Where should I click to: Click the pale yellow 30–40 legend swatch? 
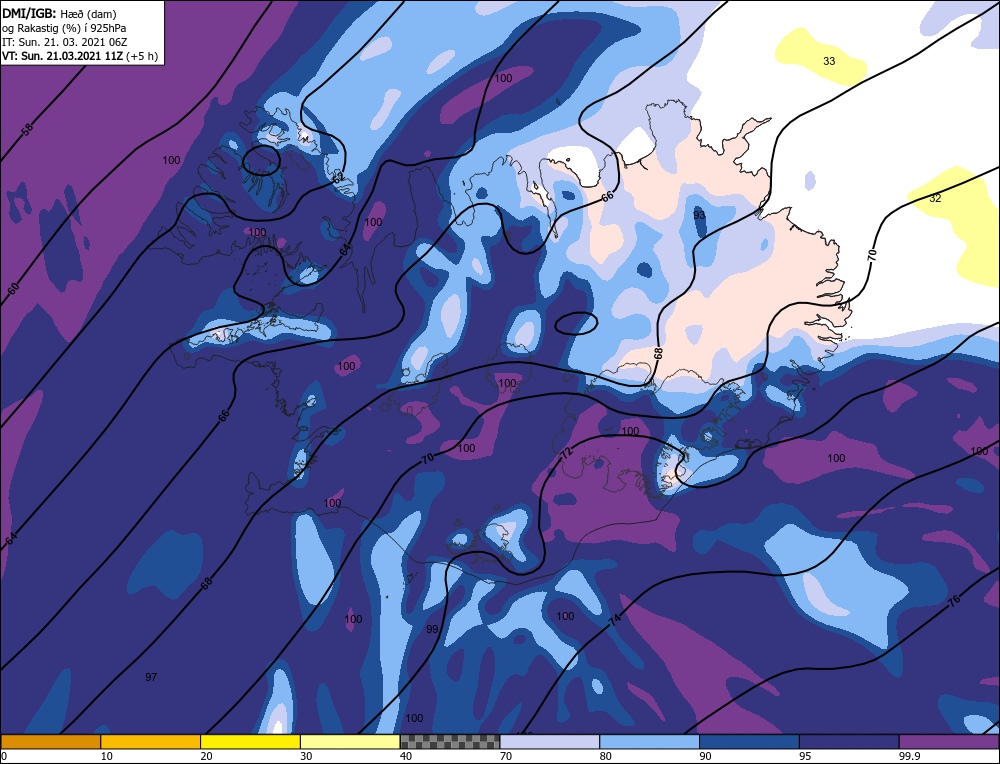(x=350, y=741)
